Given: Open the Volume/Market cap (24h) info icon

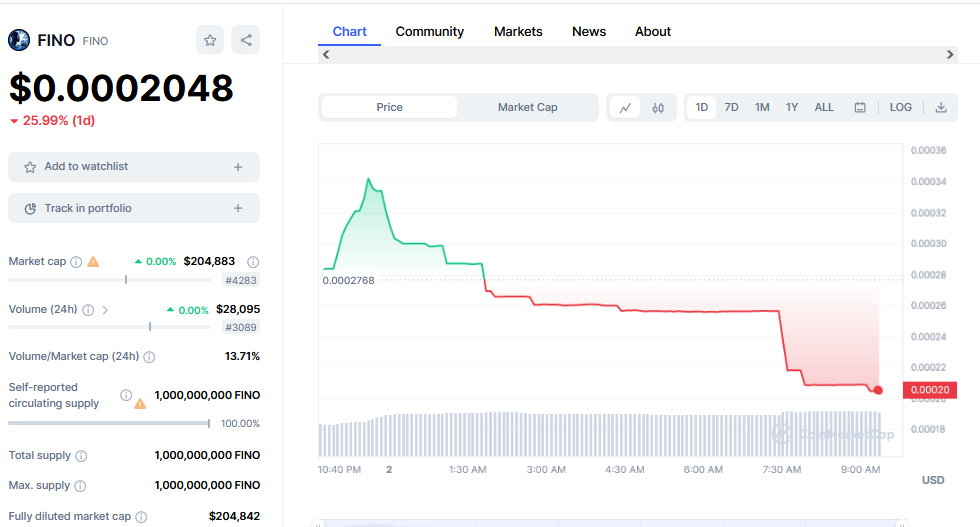Looking at the screenshot, I should [149, 357].
